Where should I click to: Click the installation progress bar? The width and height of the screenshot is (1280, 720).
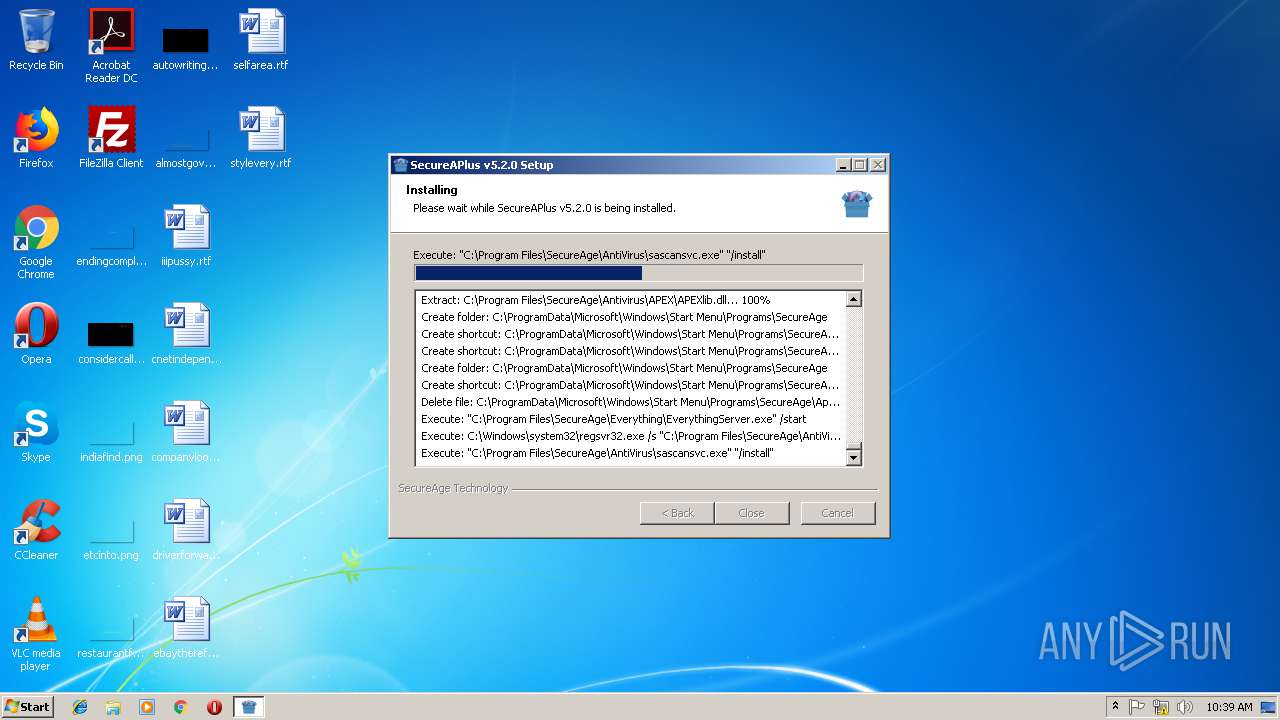[x=638, y=273]
